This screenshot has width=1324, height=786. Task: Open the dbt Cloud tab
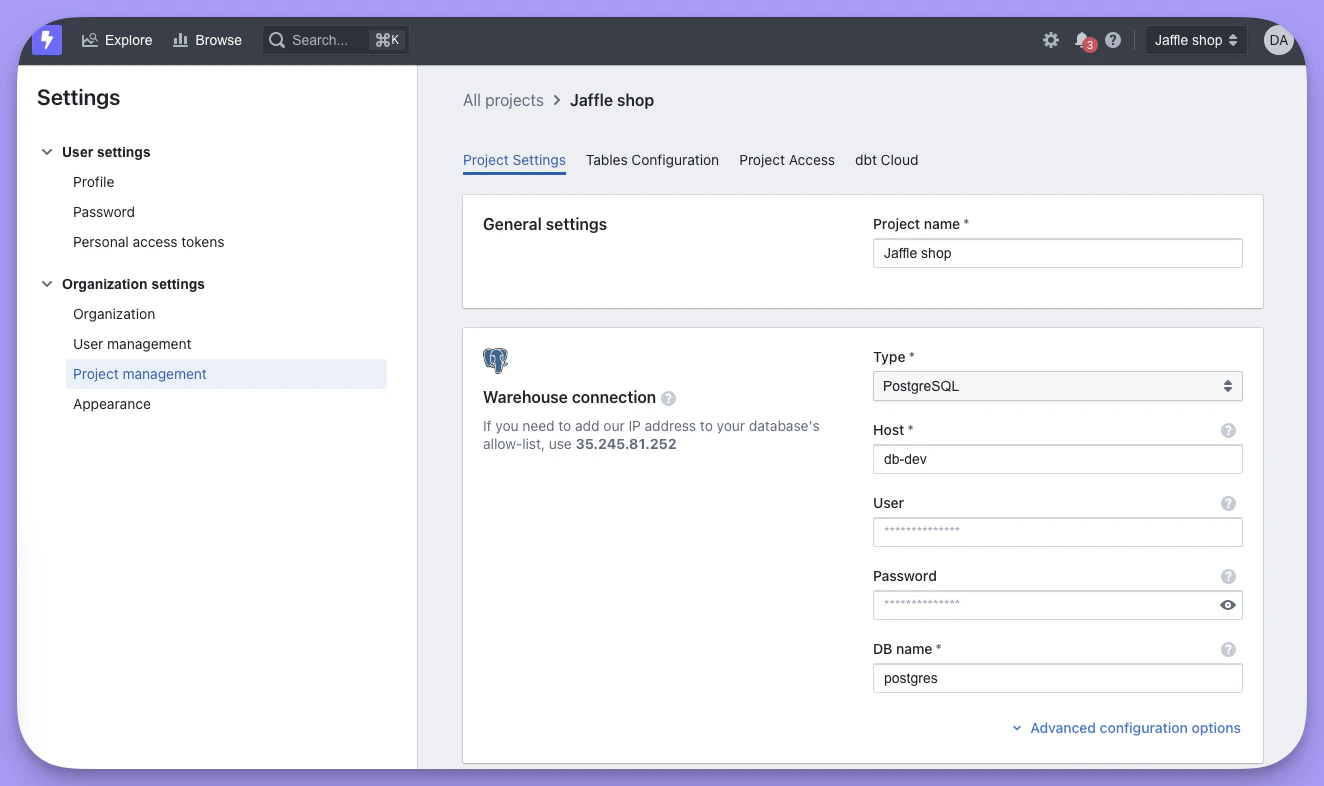click(886, 160)
